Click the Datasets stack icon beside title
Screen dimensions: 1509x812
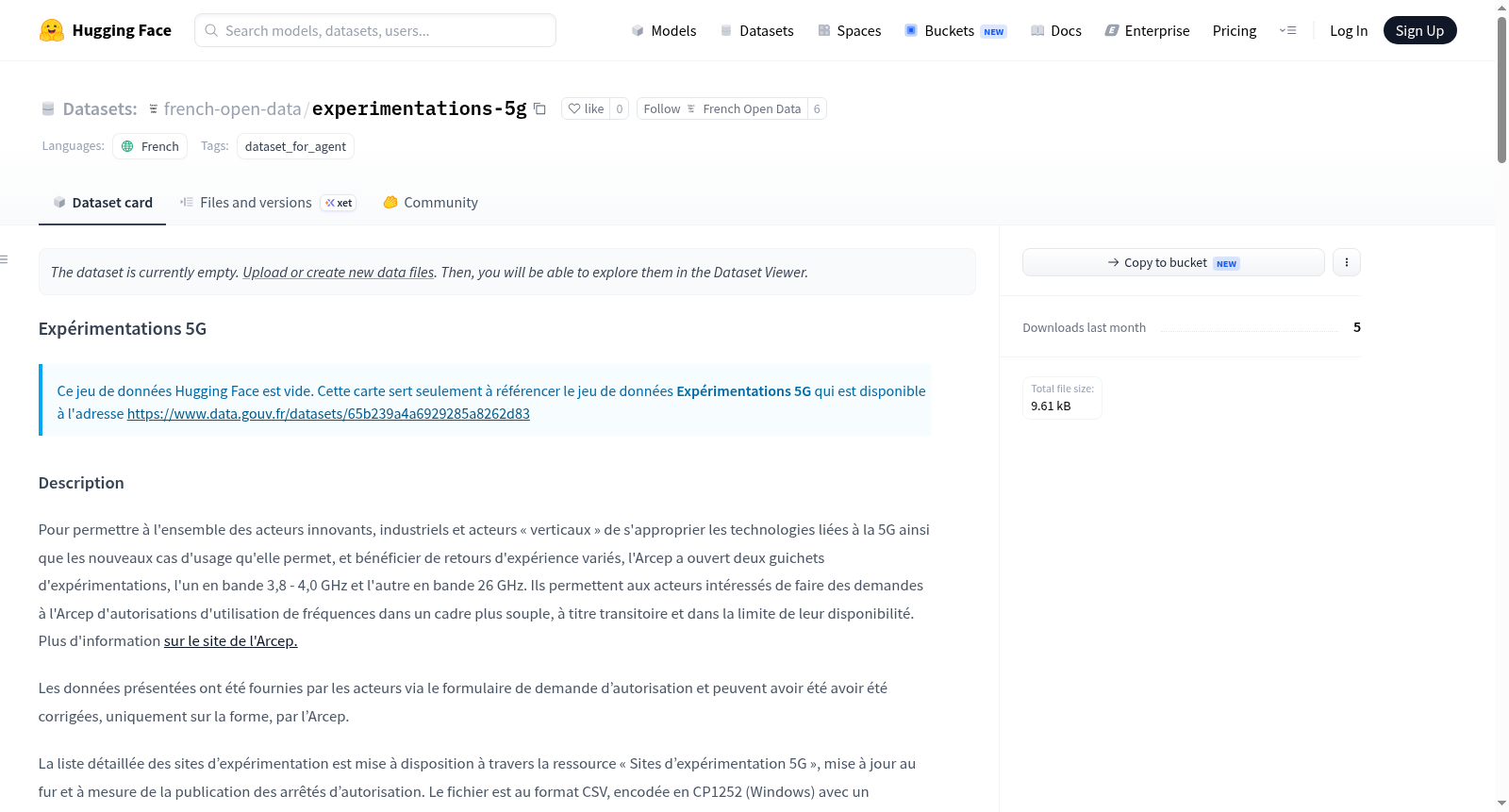(48, 109)
